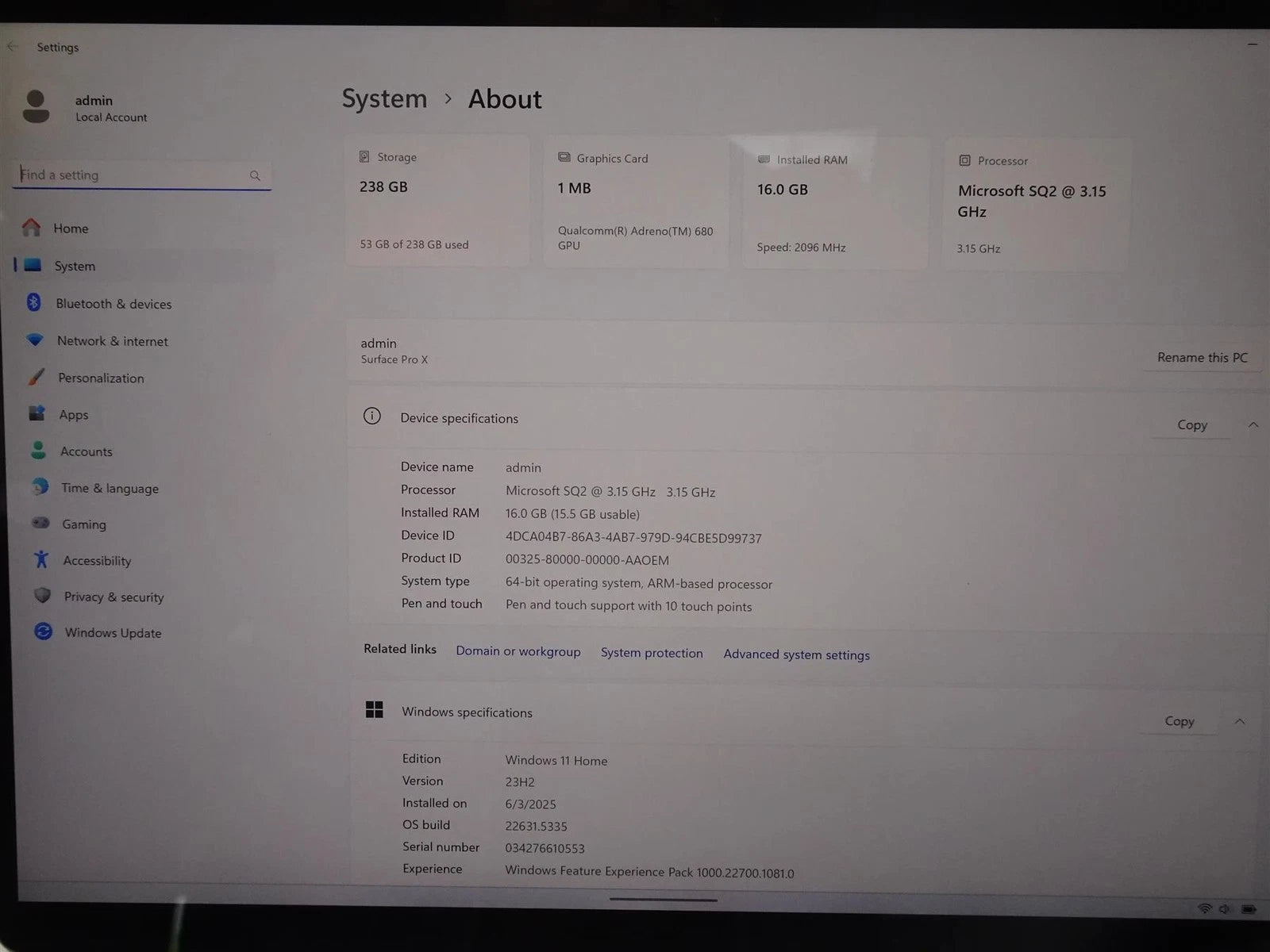Click the battery icon in system tray
1270x952 pixels.
click(1249, 909)
